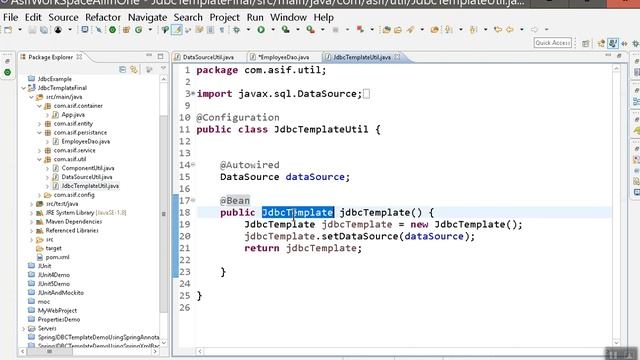Screen dimensions: 640x360
Task: Select App.java in Package Explorer
Action: [x=73, y=115]
